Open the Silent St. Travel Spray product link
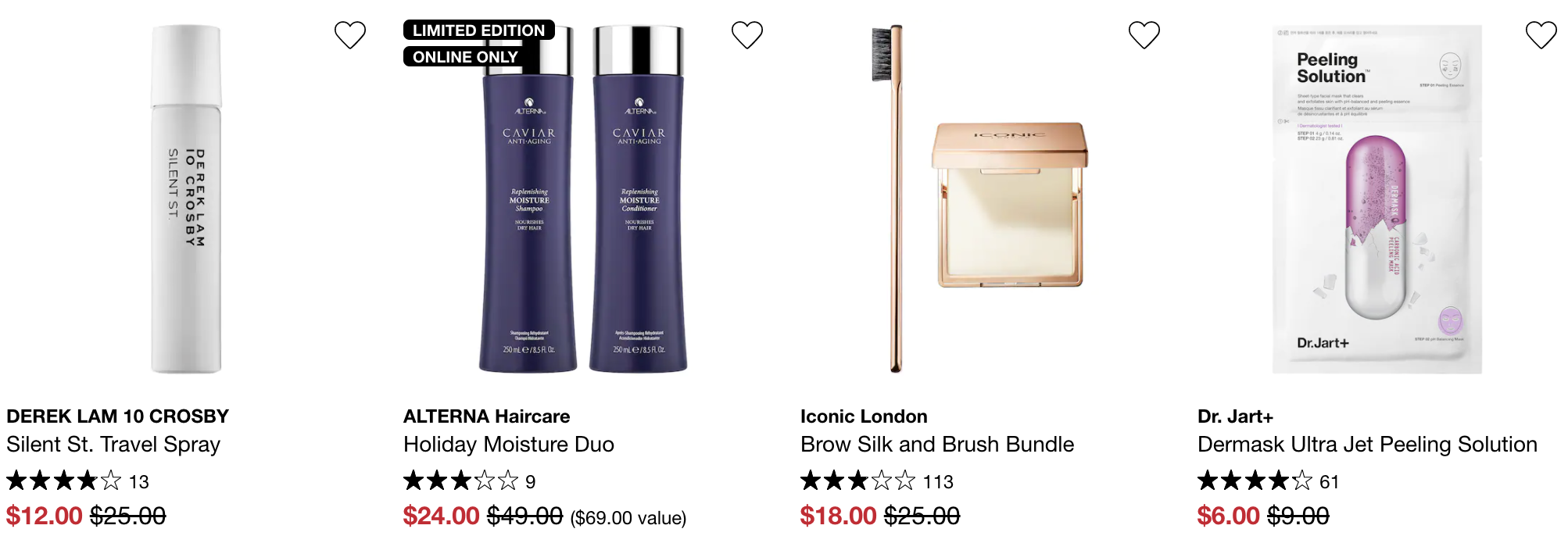This screenshot has height=536, width=1568. (113, 445)
